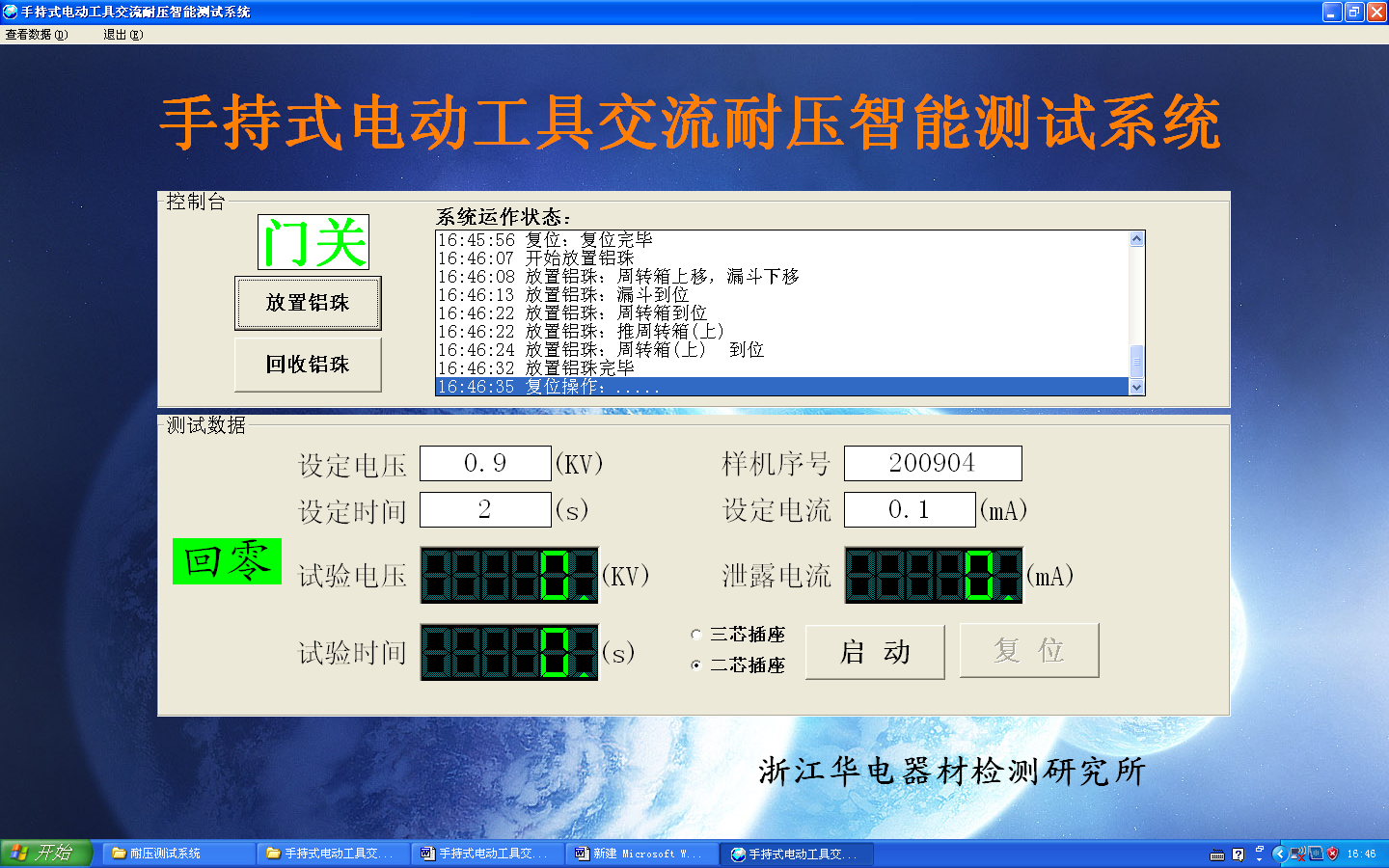Expand hidden tray icons arrow
This screenshot has width=1389, height=868.
pyautogui.click(x=1280, y=854)
